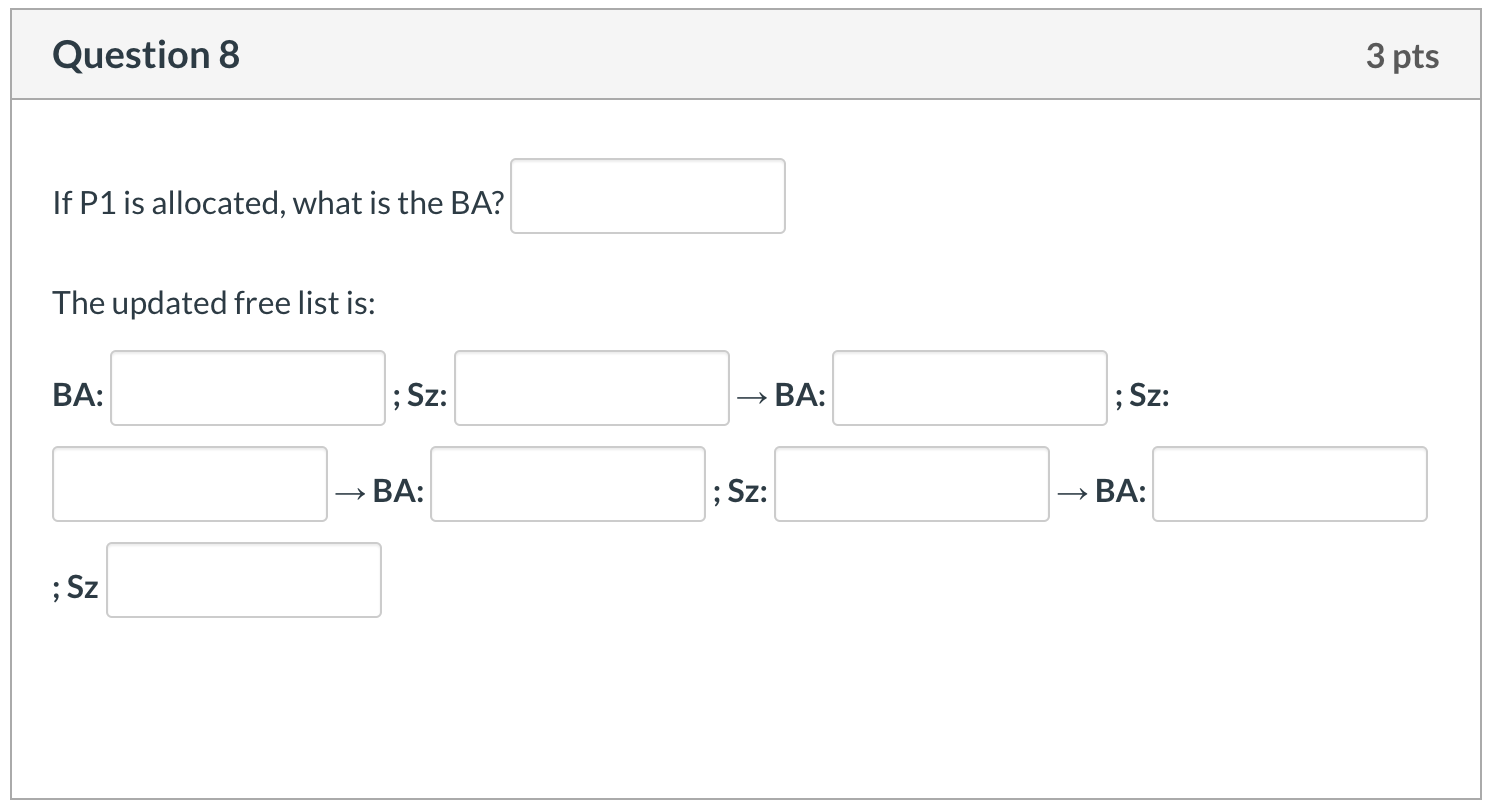This screenshot has height=810, width=1490.
Task: Click the '; Sz:' label after first BA box
Action: pyautogui.click(x=420, y=396)
